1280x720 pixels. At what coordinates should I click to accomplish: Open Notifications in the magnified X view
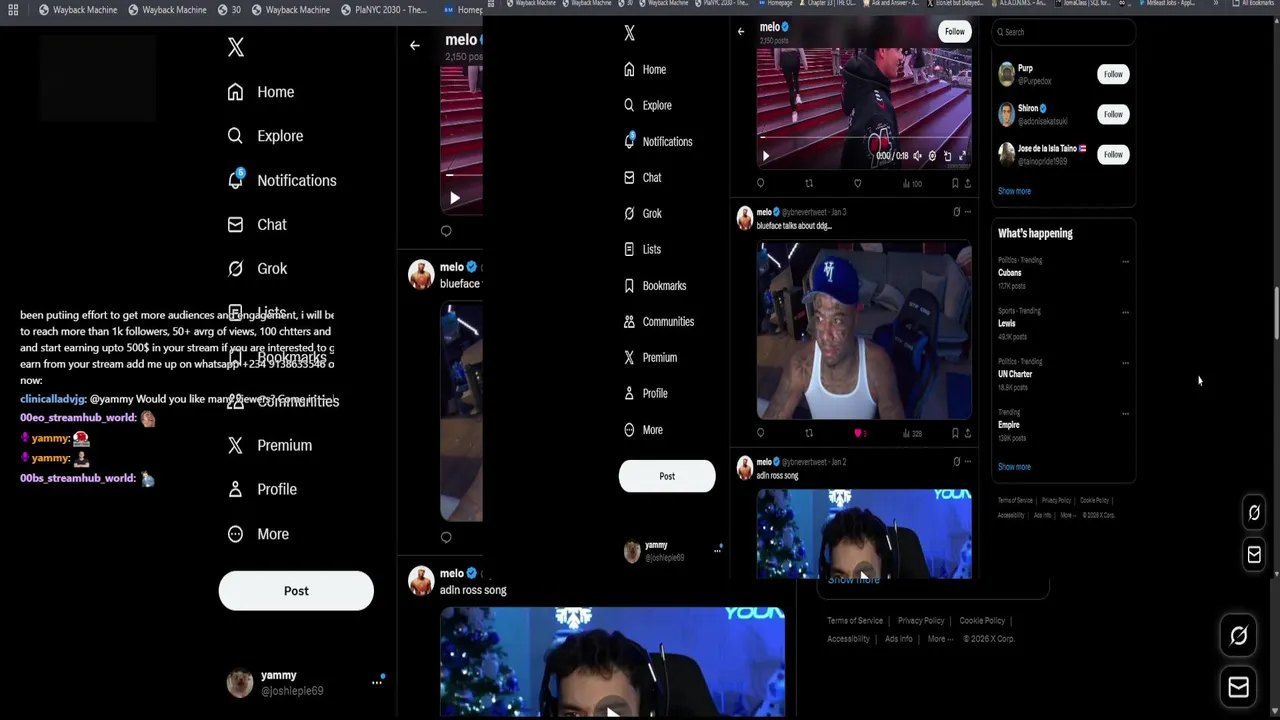282,180
